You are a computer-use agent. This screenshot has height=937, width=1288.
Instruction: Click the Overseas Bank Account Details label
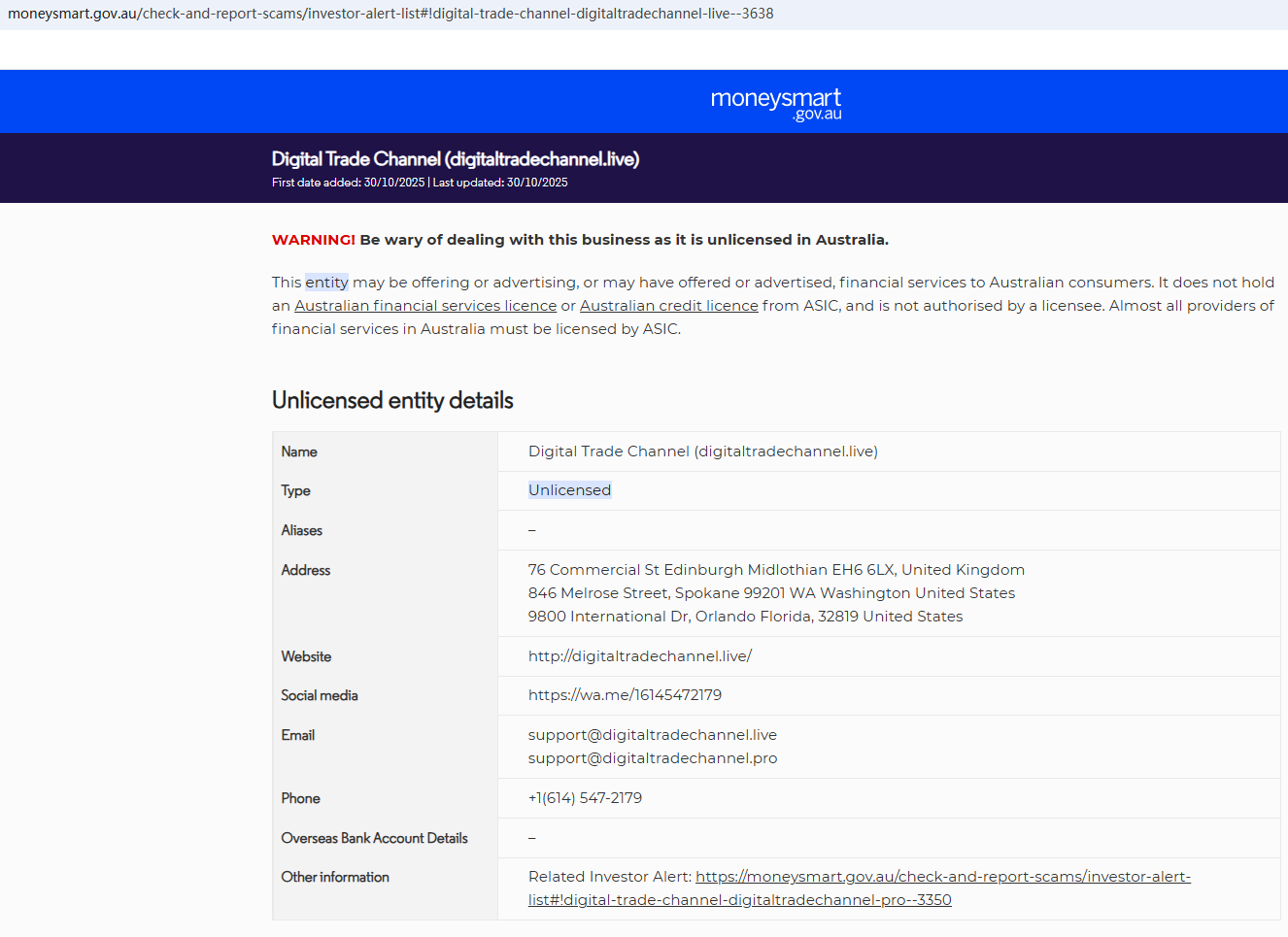coord(375,838)
